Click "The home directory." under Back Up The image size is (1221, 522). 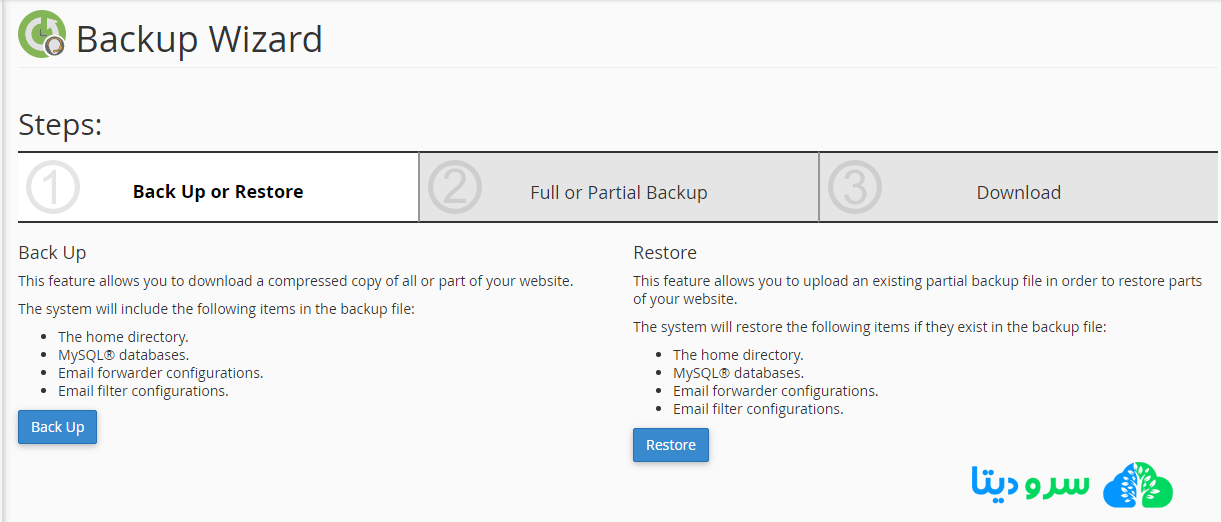coord(123,337)
